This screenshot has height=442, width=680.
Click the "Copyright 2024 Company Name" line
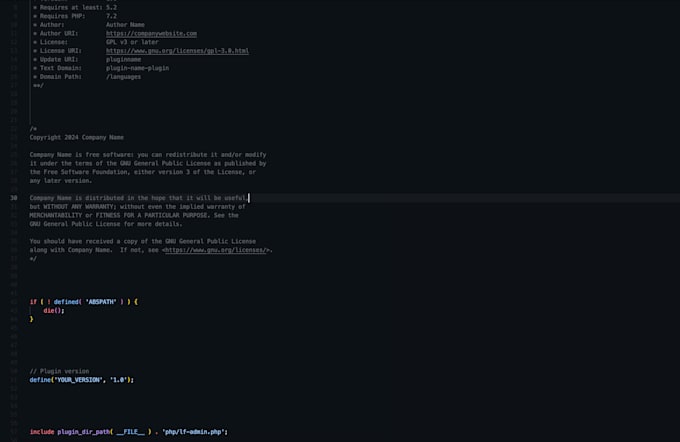pos(77,138)
